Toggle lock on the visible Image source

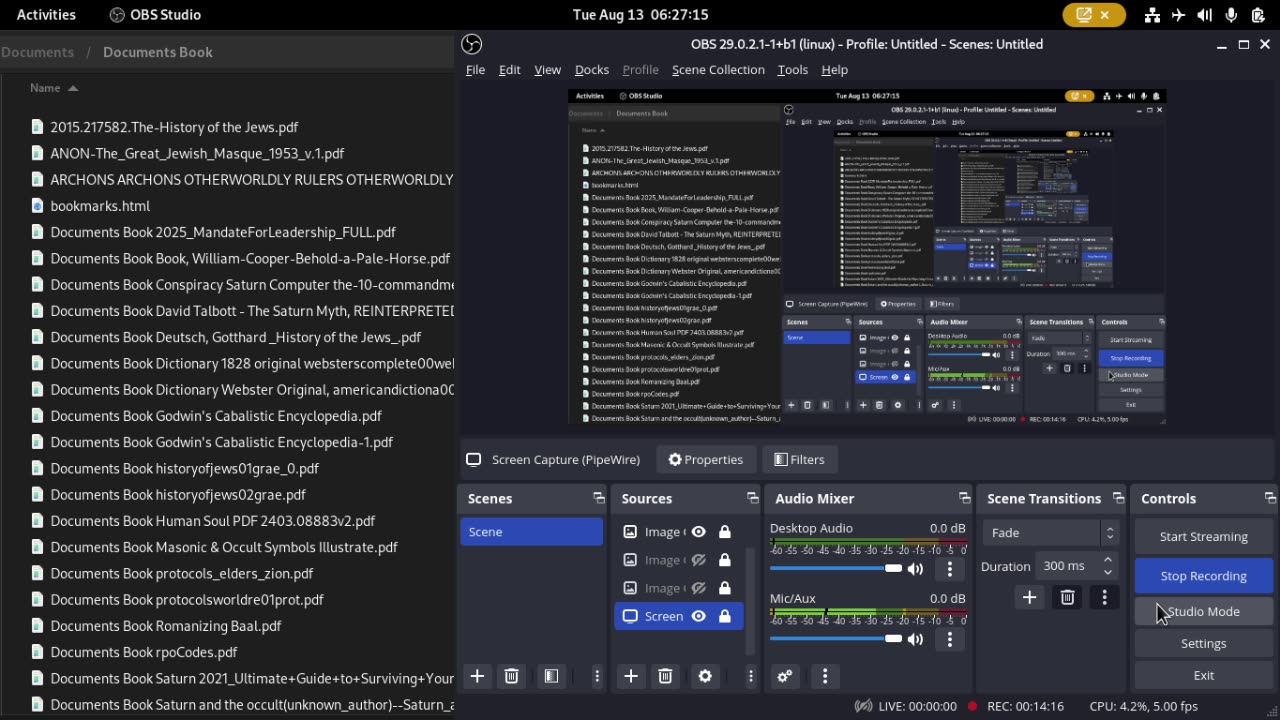[x=724, y=532]
